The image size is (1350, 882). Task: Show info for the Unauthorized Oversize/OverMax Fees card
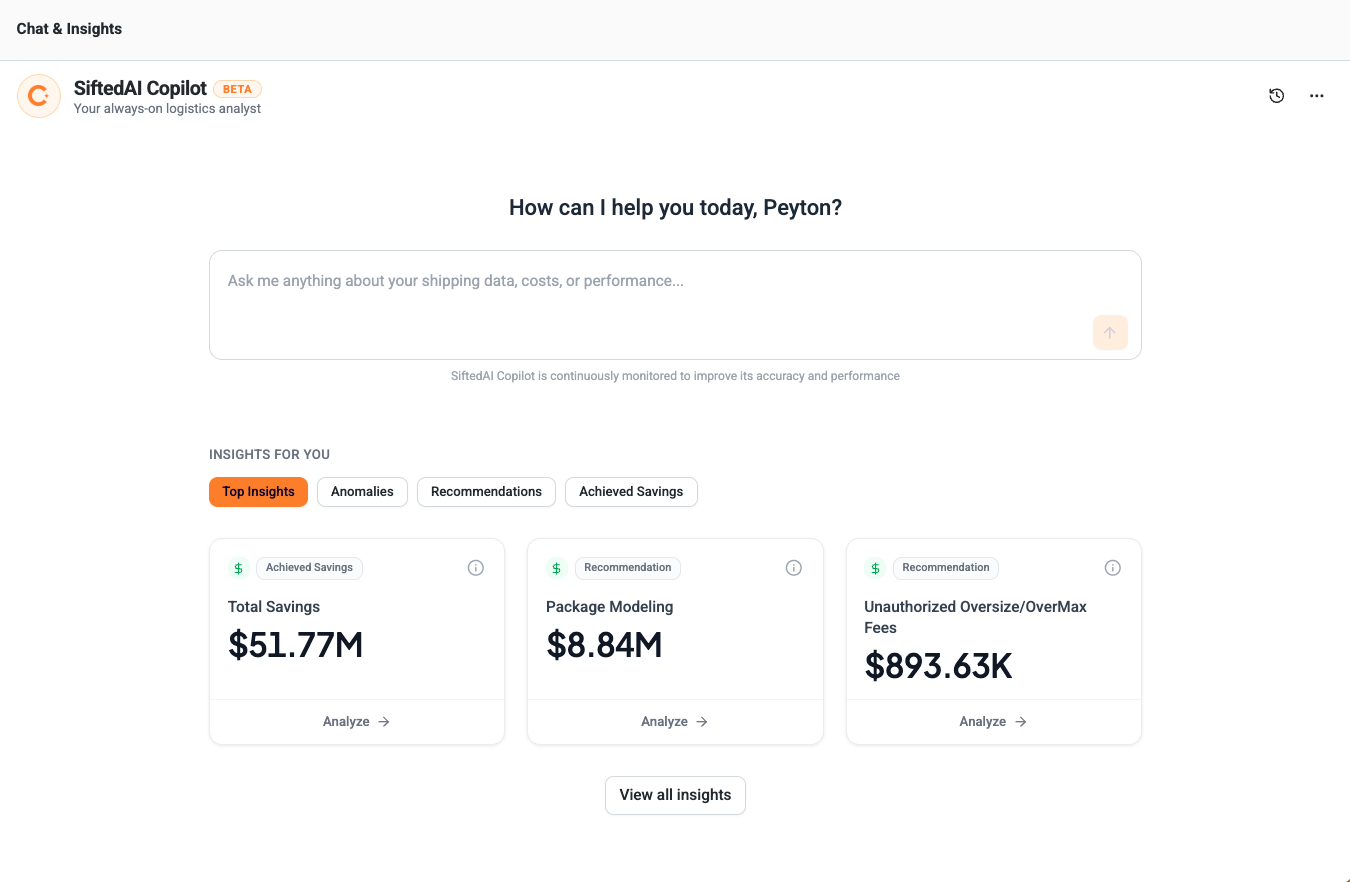[x=1112, y=568]
